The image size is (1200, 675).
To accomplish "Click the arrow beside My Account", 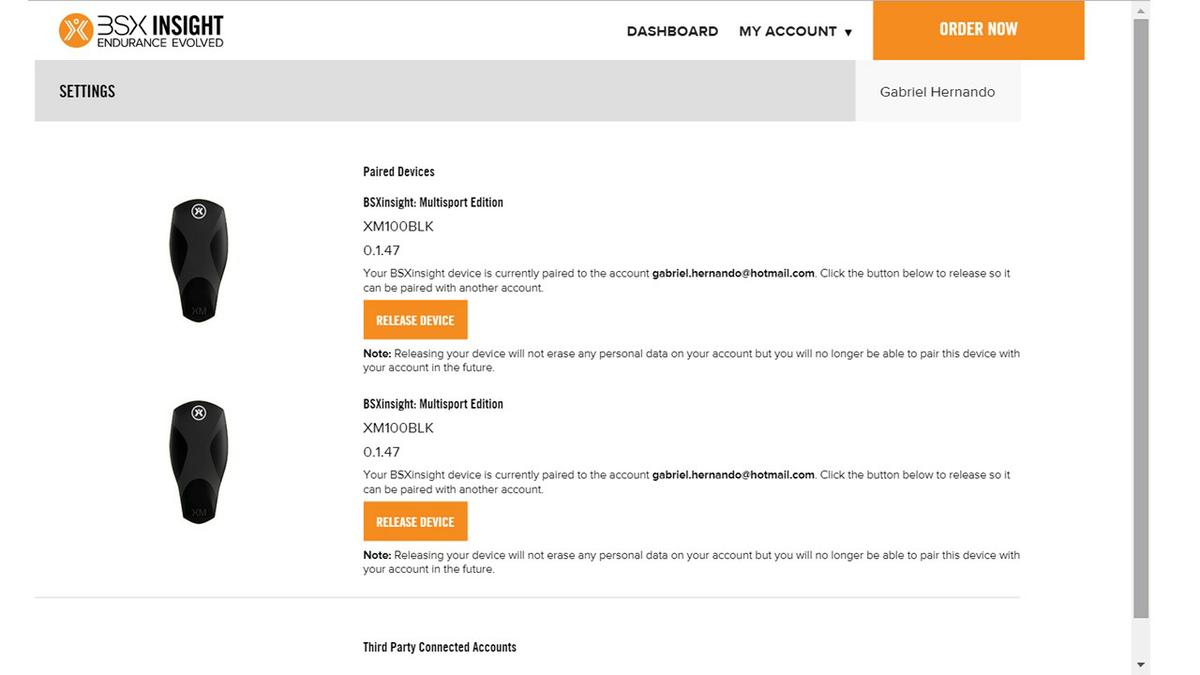I will [848, 32].
